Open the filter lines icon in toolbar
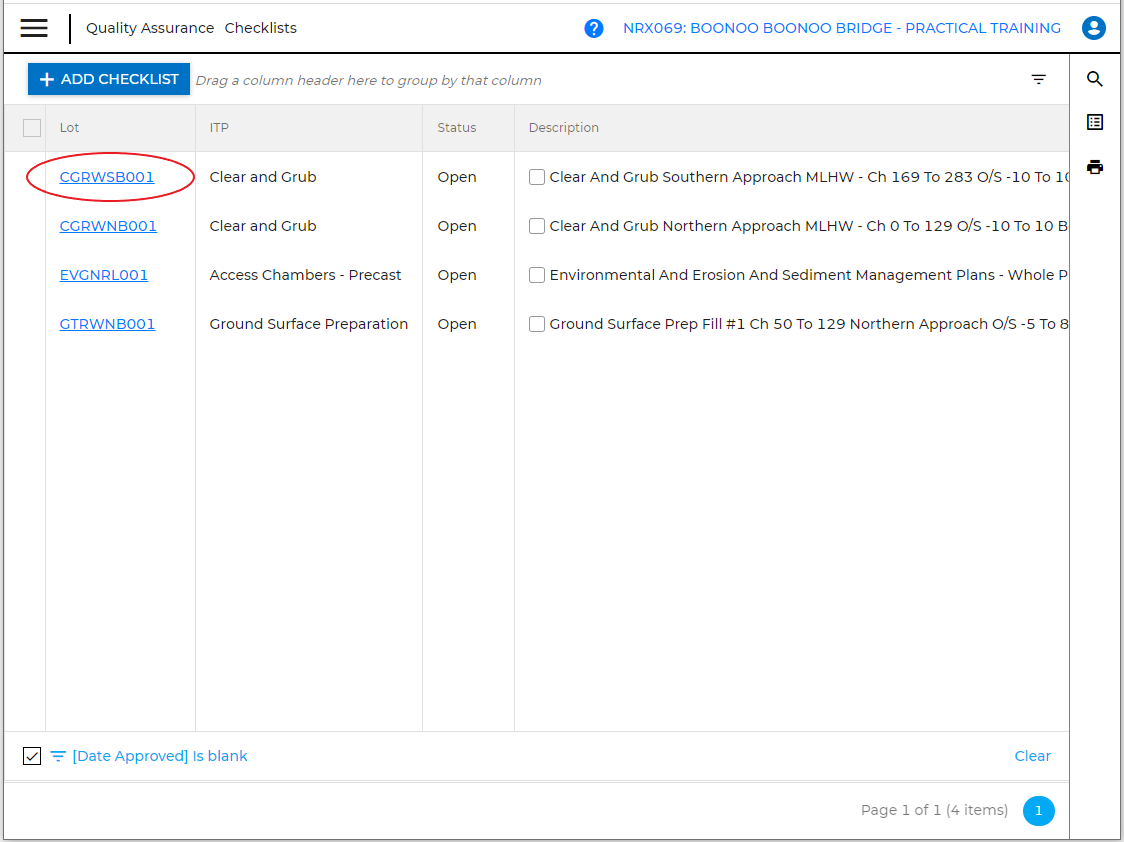 click(x=1039, y=80)
